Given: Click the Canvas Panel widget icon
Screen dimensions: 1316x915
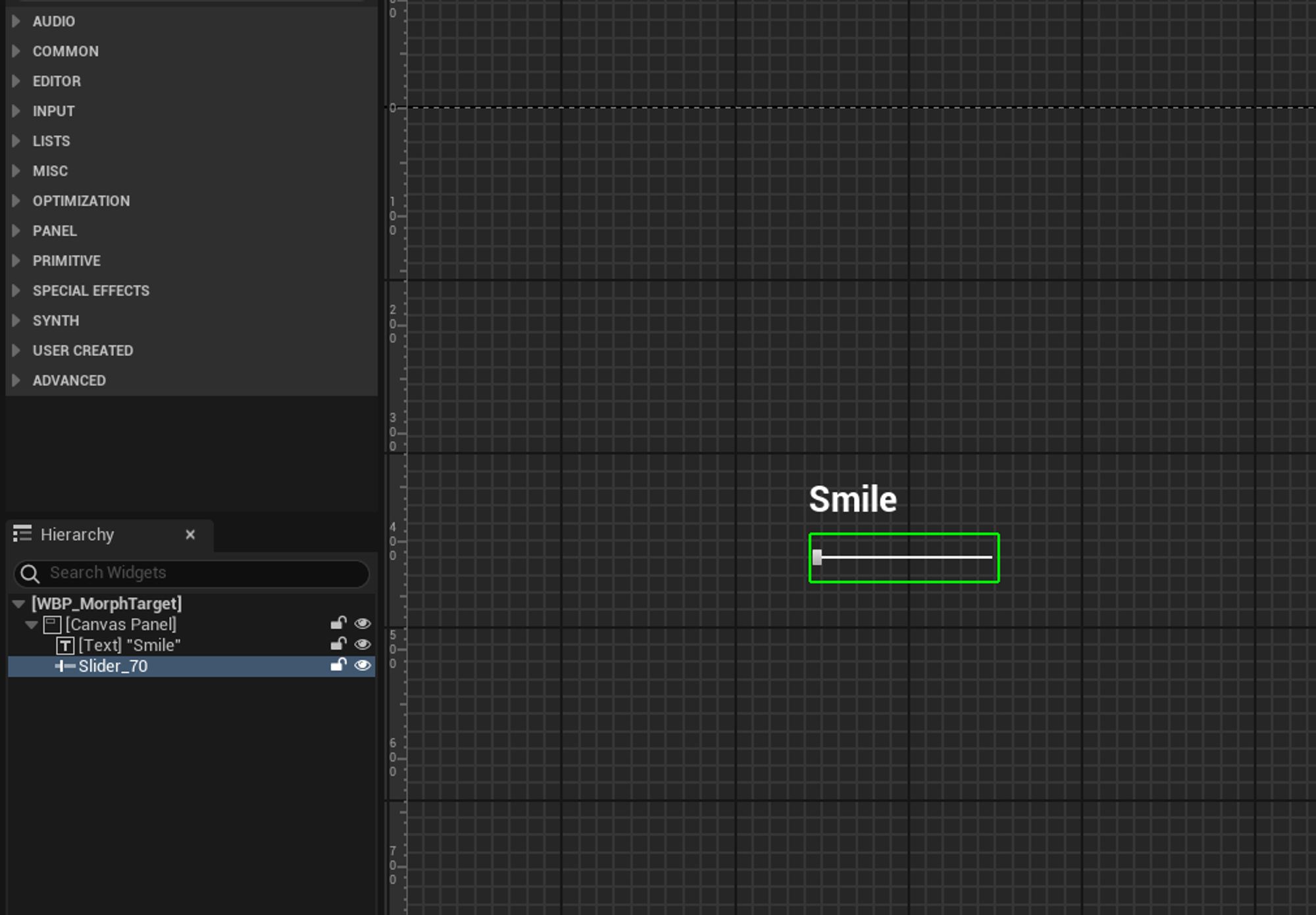Looking at the screenshot, I should [52, 624].
